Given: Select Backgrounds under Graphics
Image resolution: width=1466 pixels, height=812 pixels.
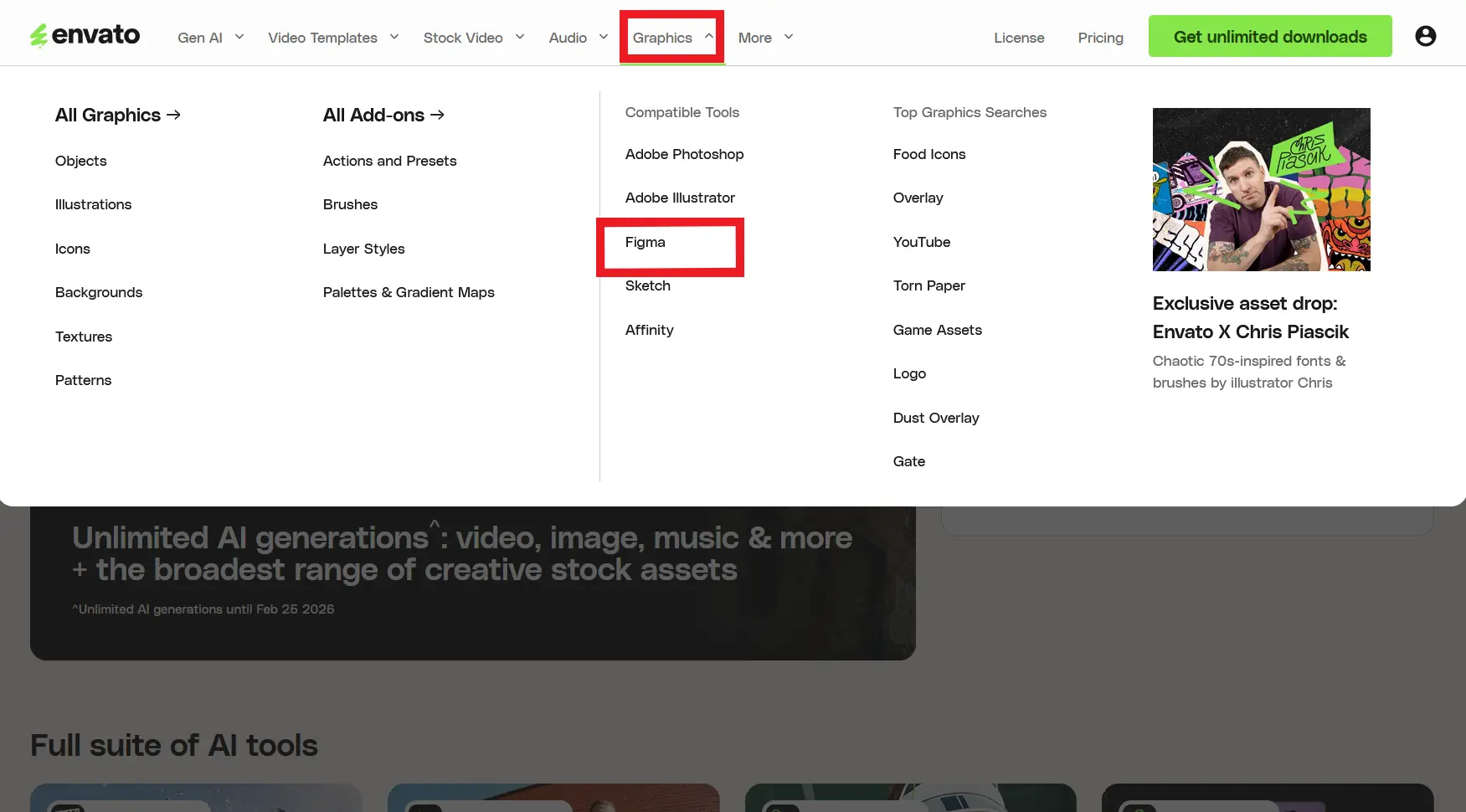Looking at the screenshot, I should click(x=99, y=292).
